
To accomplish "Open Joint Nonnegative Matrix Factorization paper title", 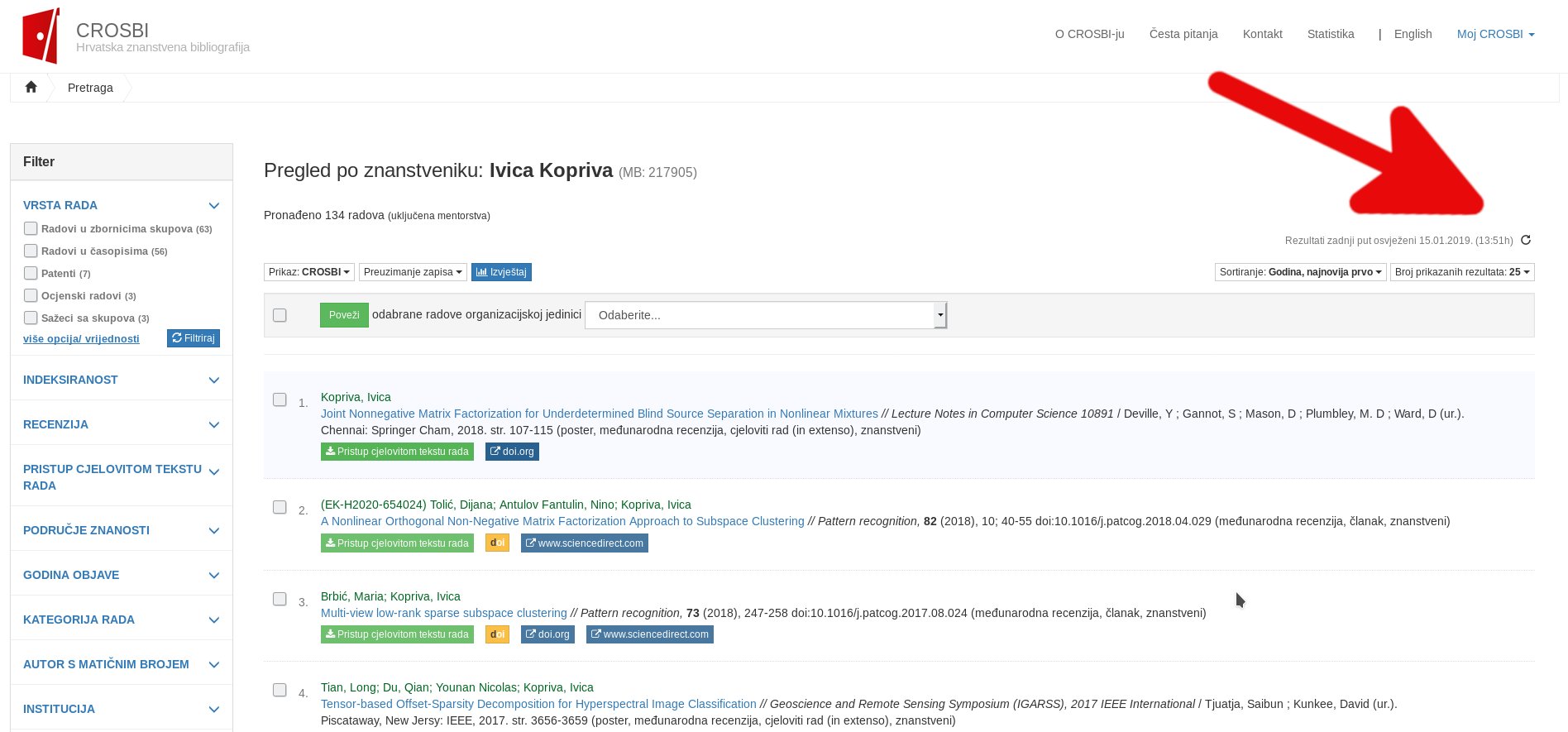I will (600, 414).
